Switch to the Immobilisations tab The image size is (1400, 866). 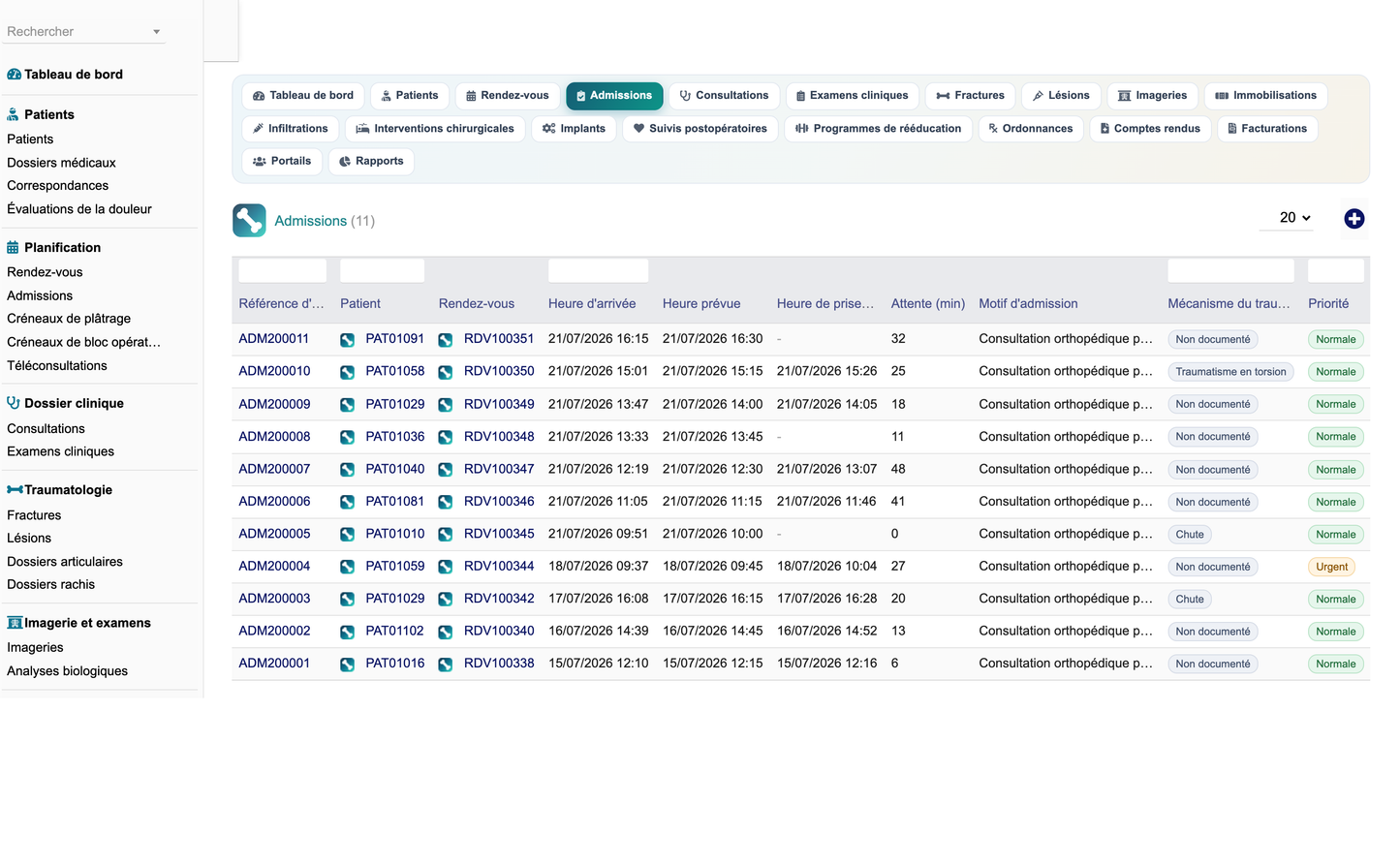pyautogui.click(x=1265, y=96)
